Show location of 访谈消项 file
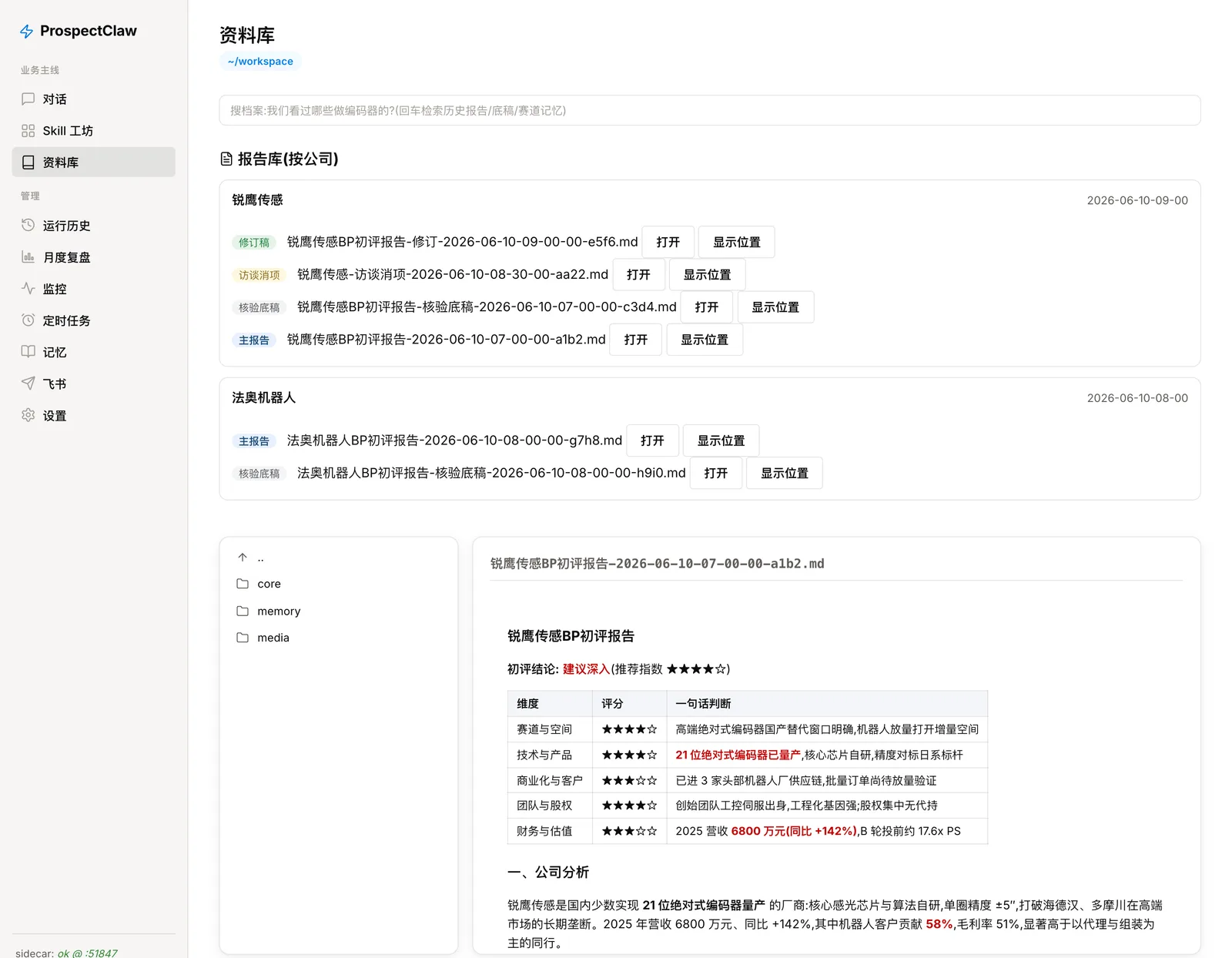This screenshot has height=958, width=1232. (707, 274)
